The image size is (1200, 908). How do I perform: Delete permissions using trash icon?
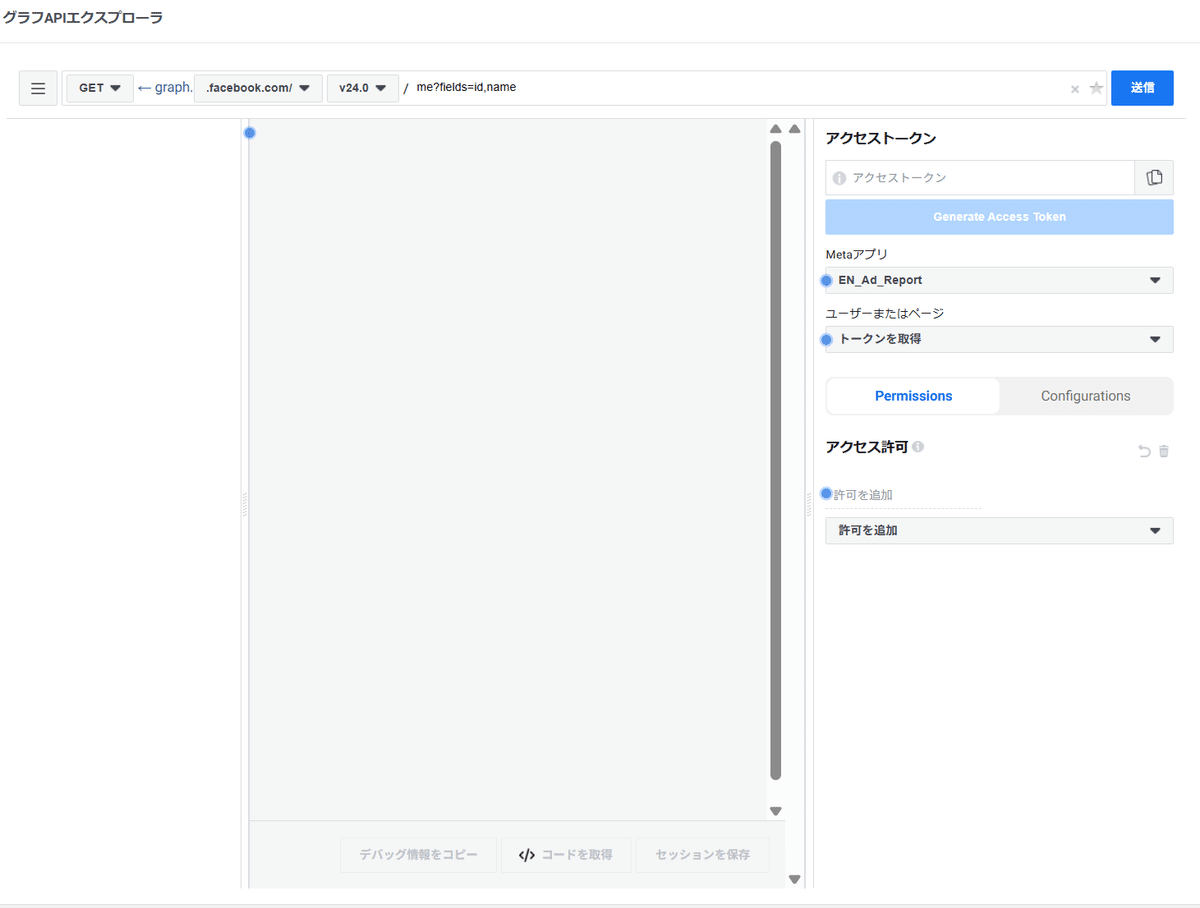[1164, 452]
